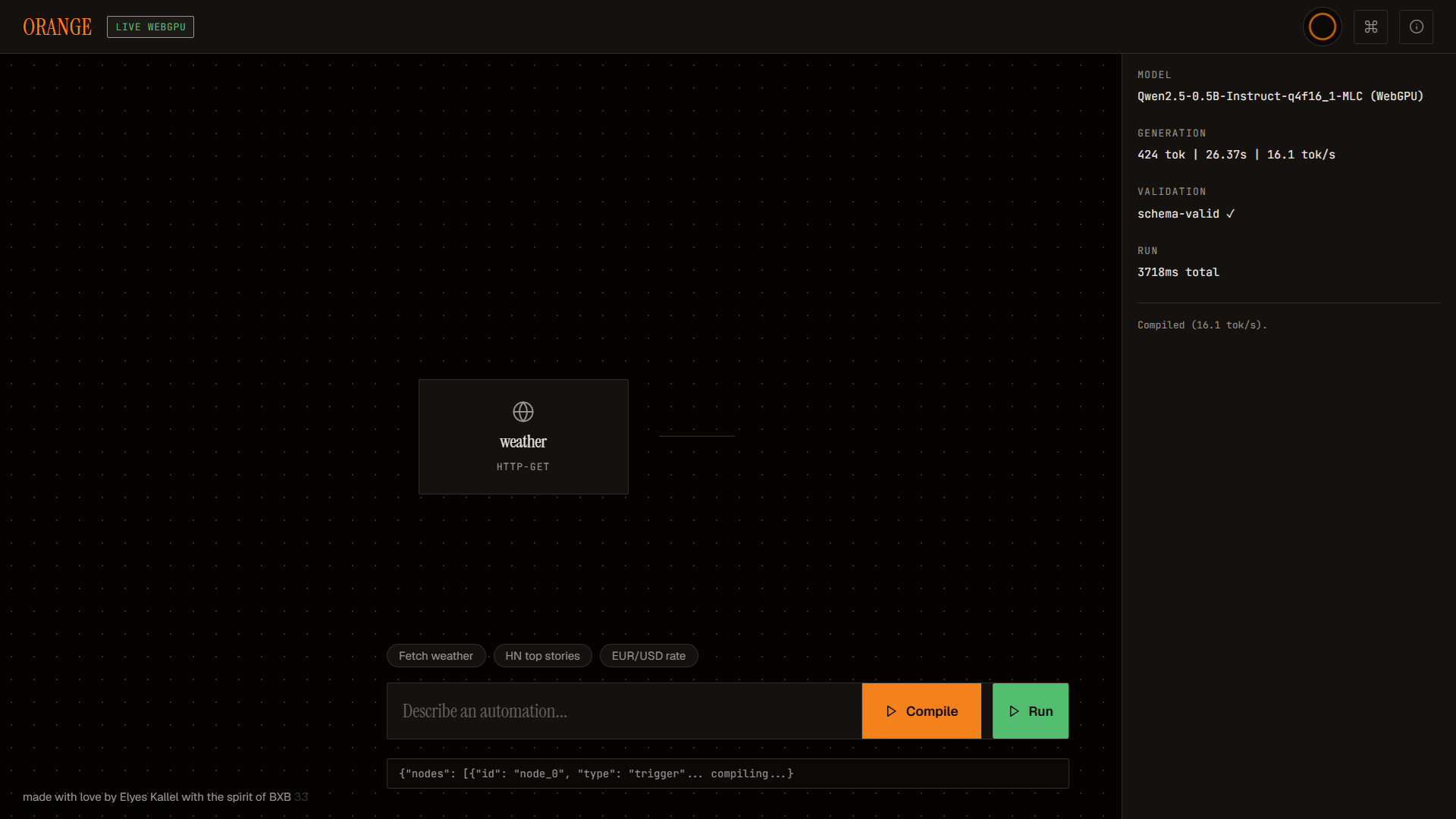The width and height of the screenshot is (1456, 819).
Task: Click the orange ring status icon
Action: tap(1322, 27)
